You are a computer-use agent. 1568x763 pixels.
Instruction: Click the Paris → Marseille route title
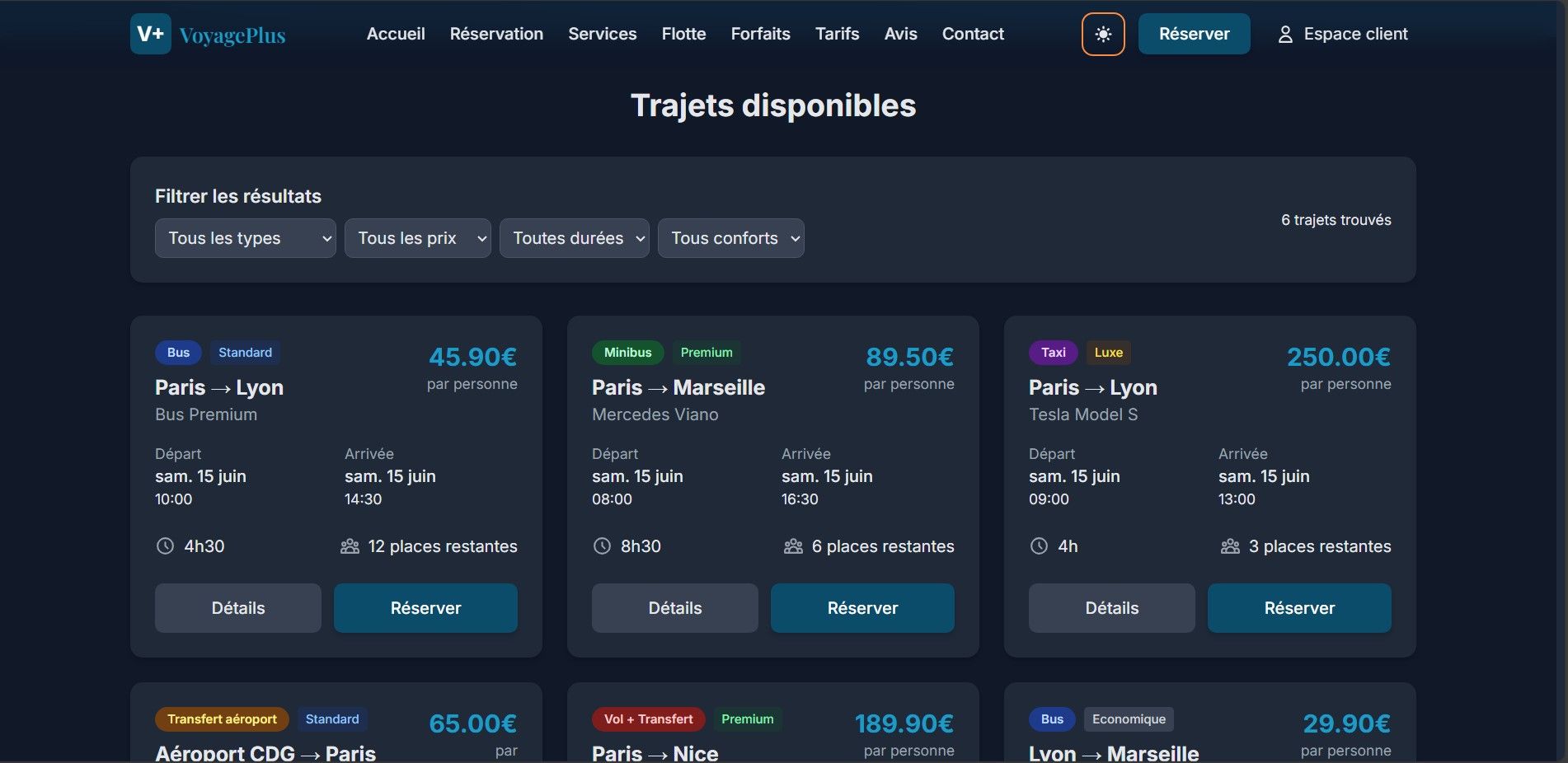[678, 387]
